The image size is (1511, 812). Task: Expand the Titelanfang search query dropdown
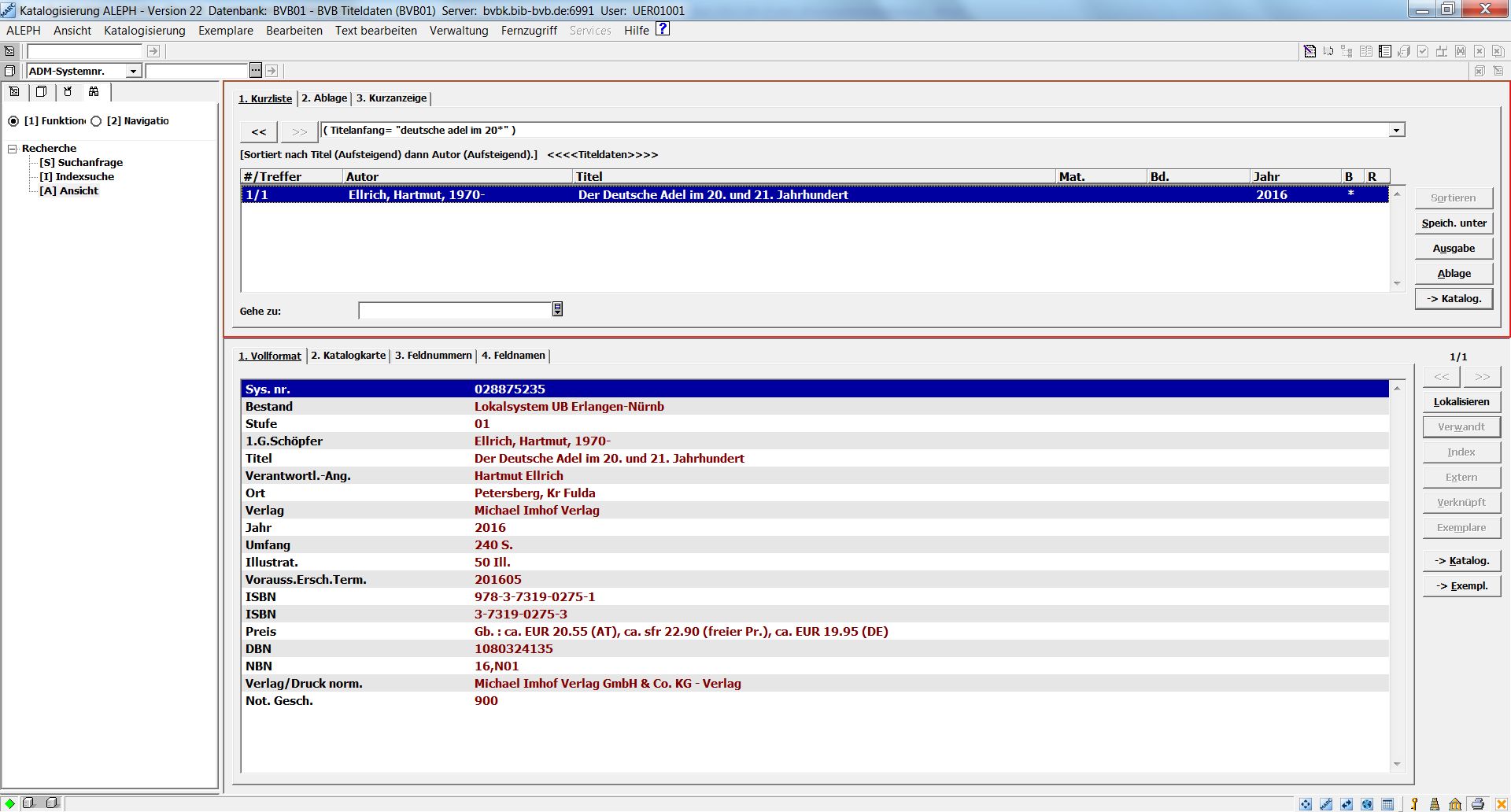[1396, 131]
